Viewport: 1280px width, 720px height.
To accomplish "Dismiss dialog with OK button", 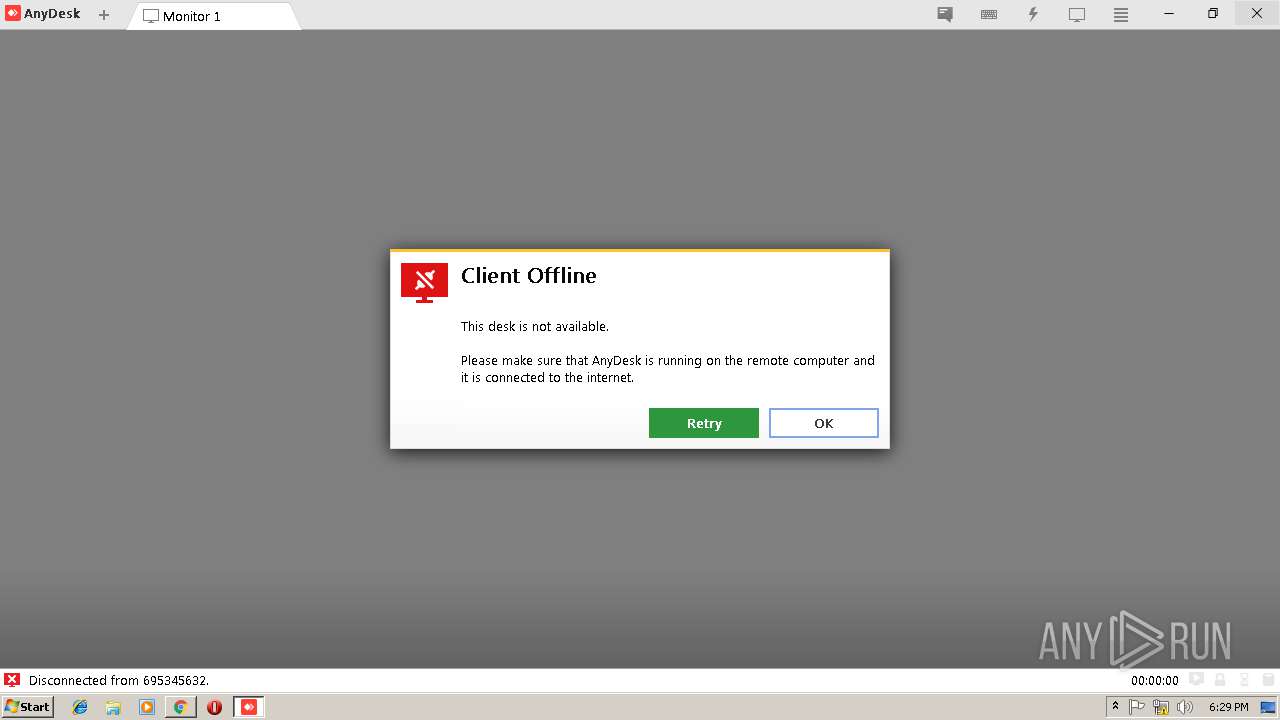I will point(824,423).
